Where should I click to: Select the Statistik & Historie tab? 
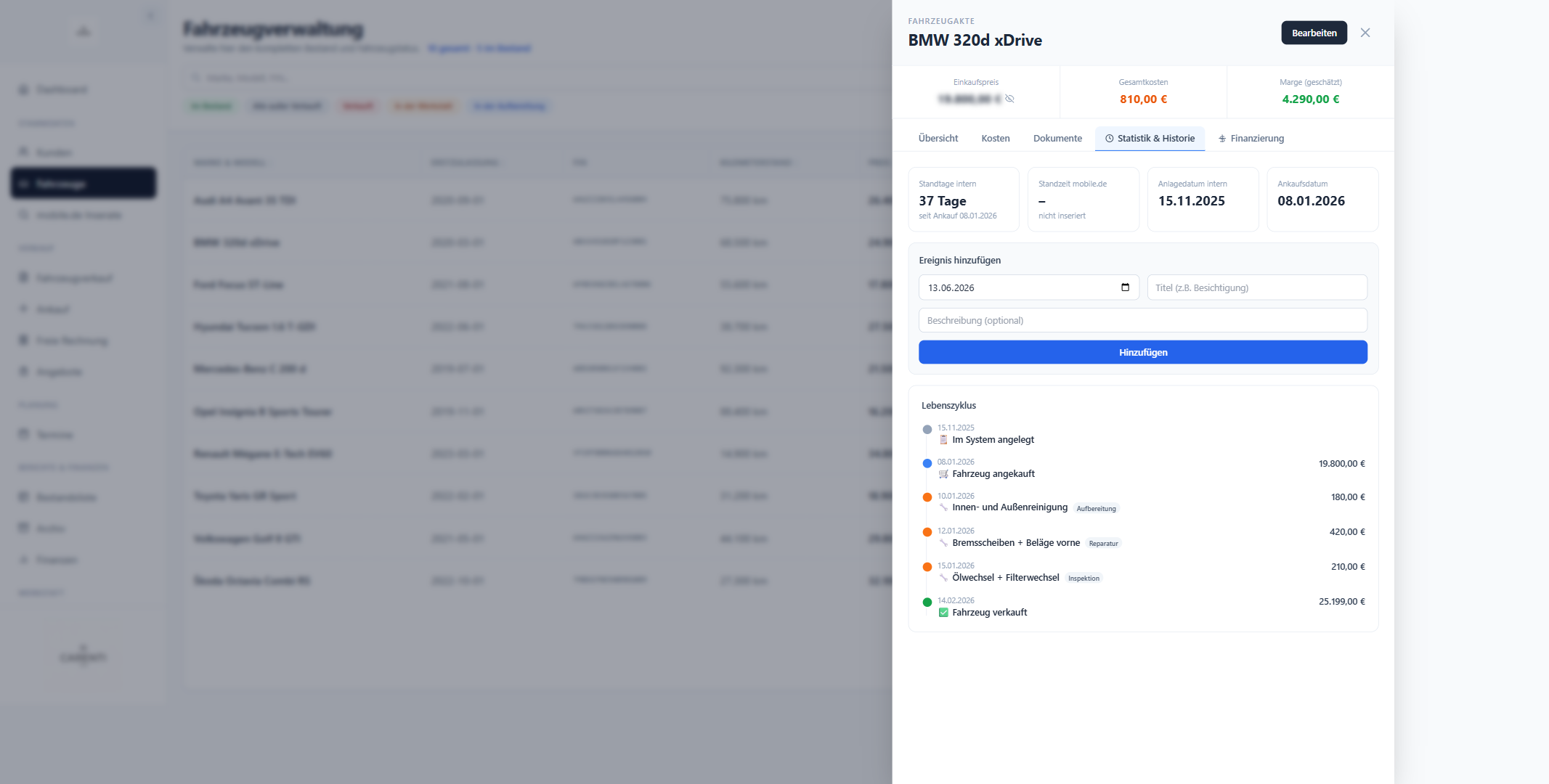1150,138
